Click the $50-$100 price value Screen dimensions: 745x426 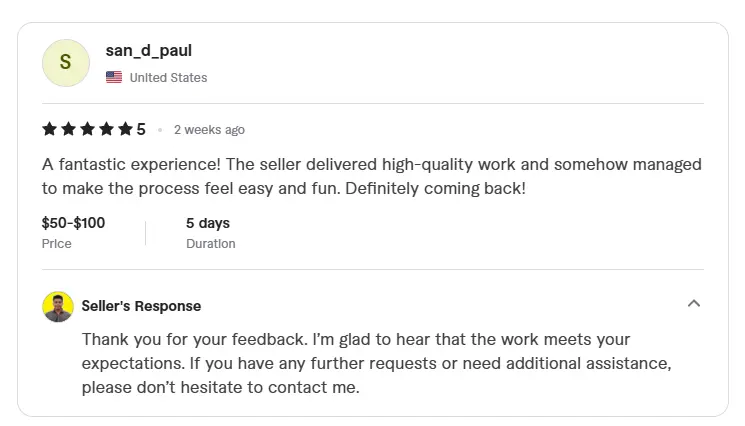[73, 223]
